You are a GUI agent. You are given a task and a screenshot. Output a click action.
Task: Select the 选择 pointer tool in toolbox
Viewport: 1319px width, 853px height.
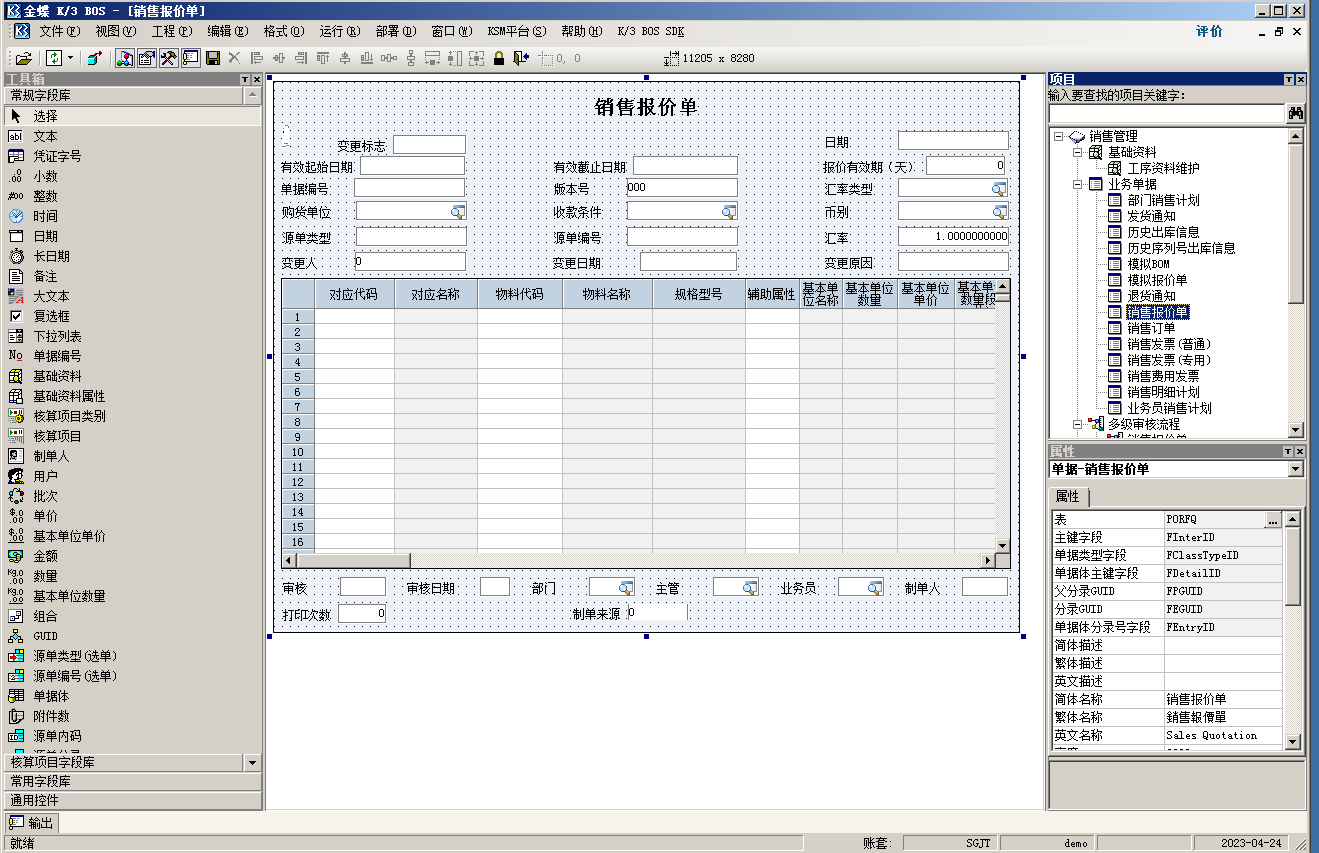pos(131,116)
